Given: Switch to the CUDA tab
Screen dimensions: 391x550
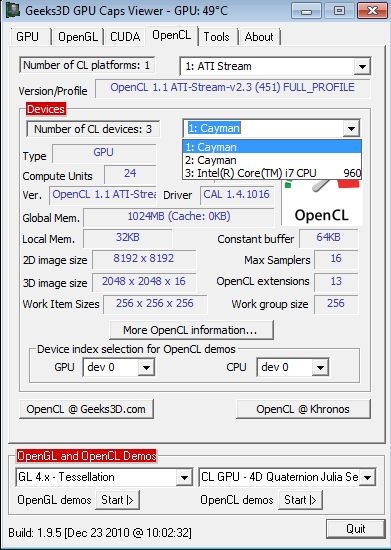Looking at the screenshot, I should [125, 37].
